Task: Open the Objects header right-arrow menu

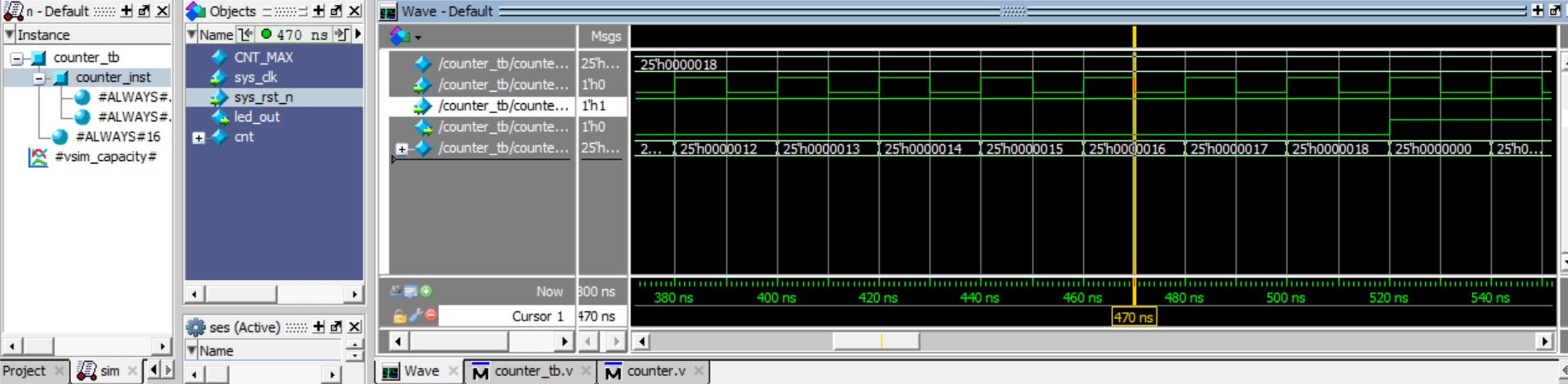Action: [x=358, y=35]
